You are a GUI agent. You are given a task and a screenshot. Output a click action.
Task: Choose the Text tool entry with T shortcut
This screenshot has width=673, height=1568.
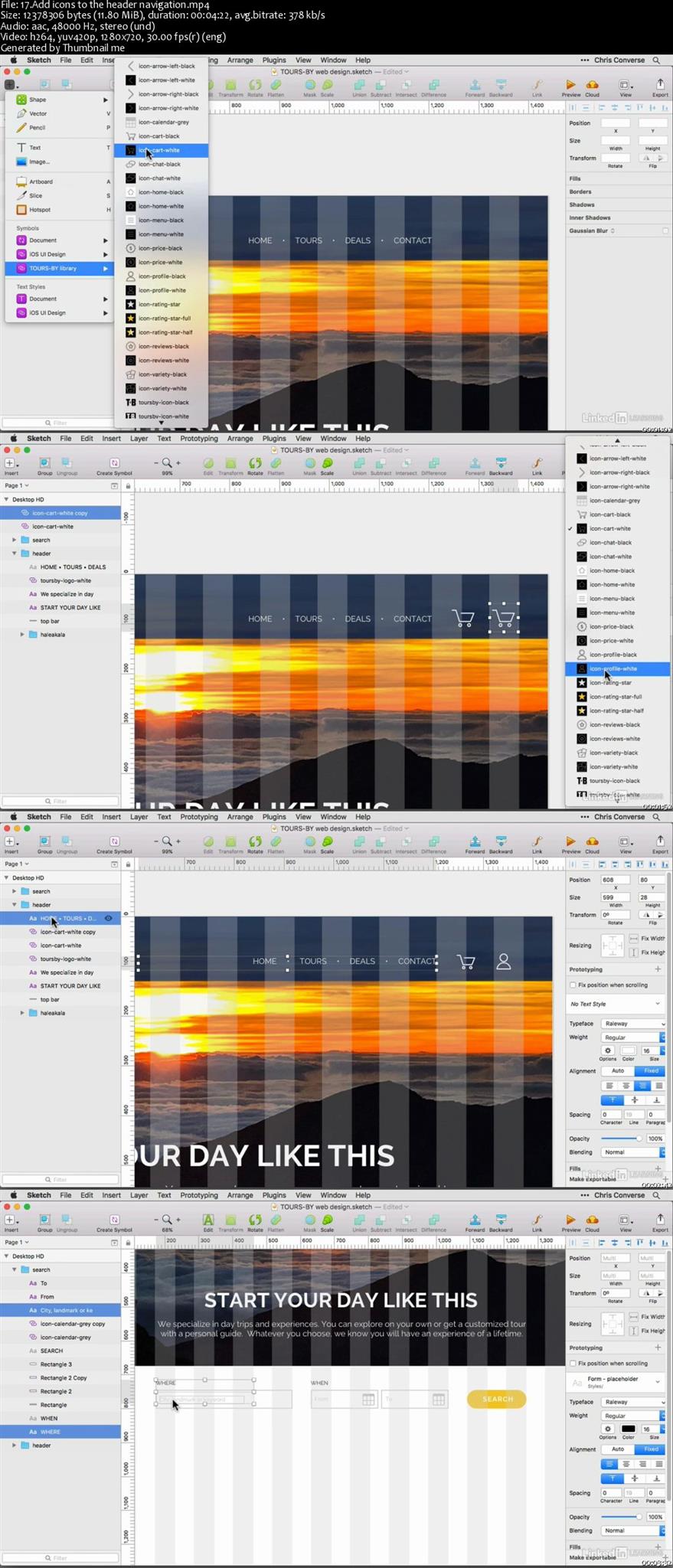(60, 147)
